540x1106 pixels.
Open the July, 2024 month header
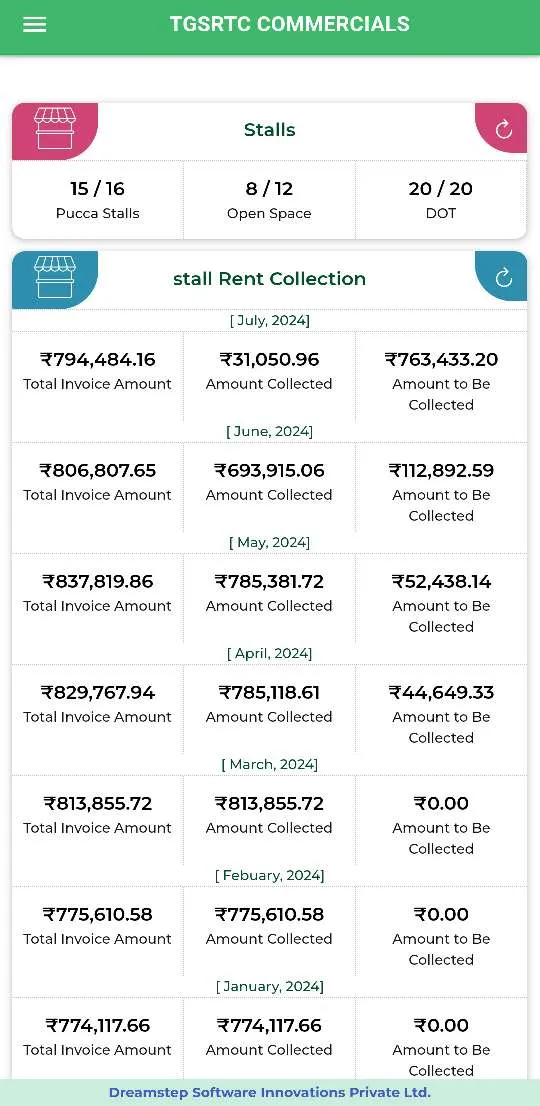coord(269,320)
